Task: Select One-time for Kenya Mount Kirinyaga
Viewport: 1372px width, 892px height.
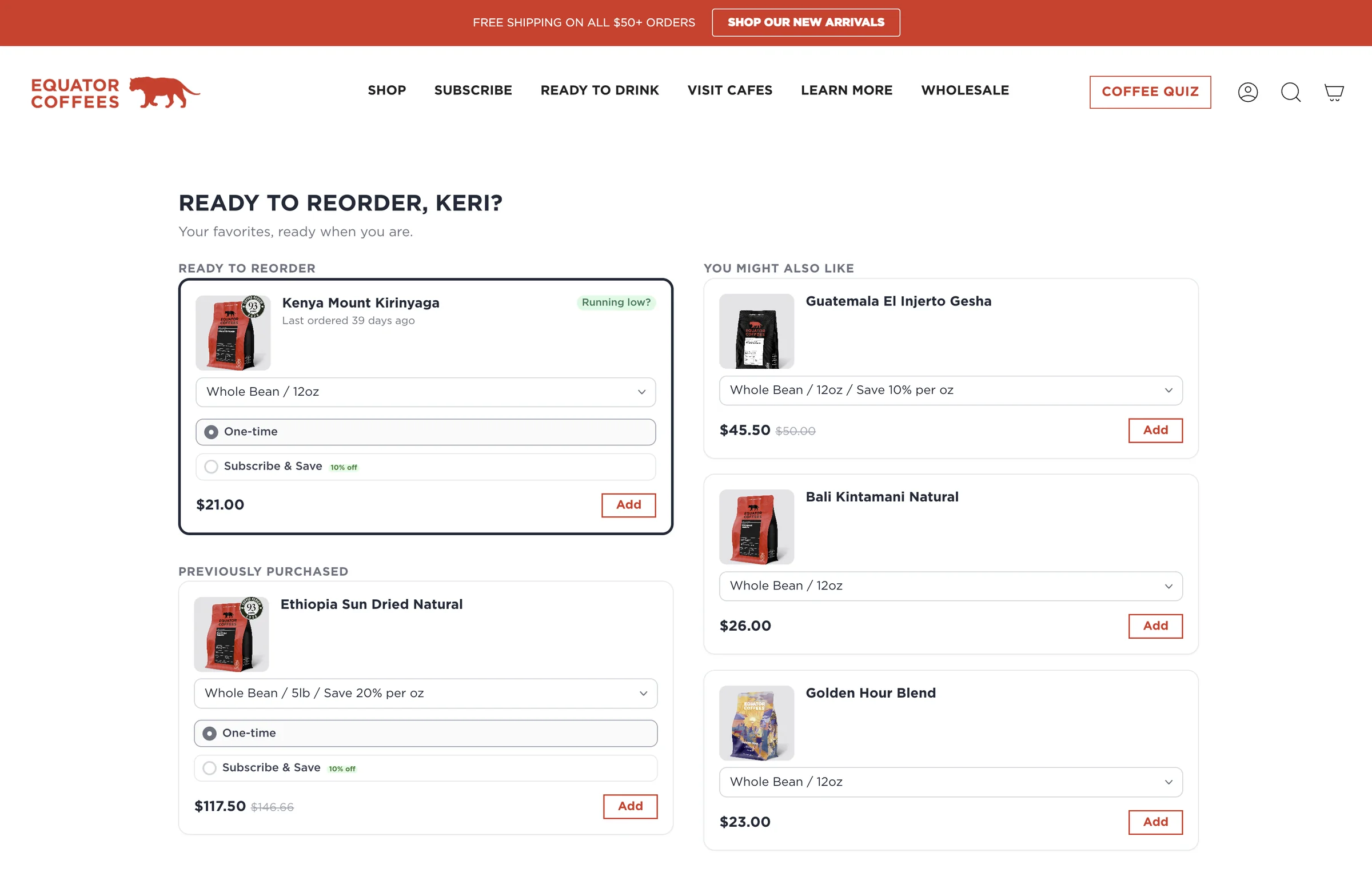Action: coord(425,432)
